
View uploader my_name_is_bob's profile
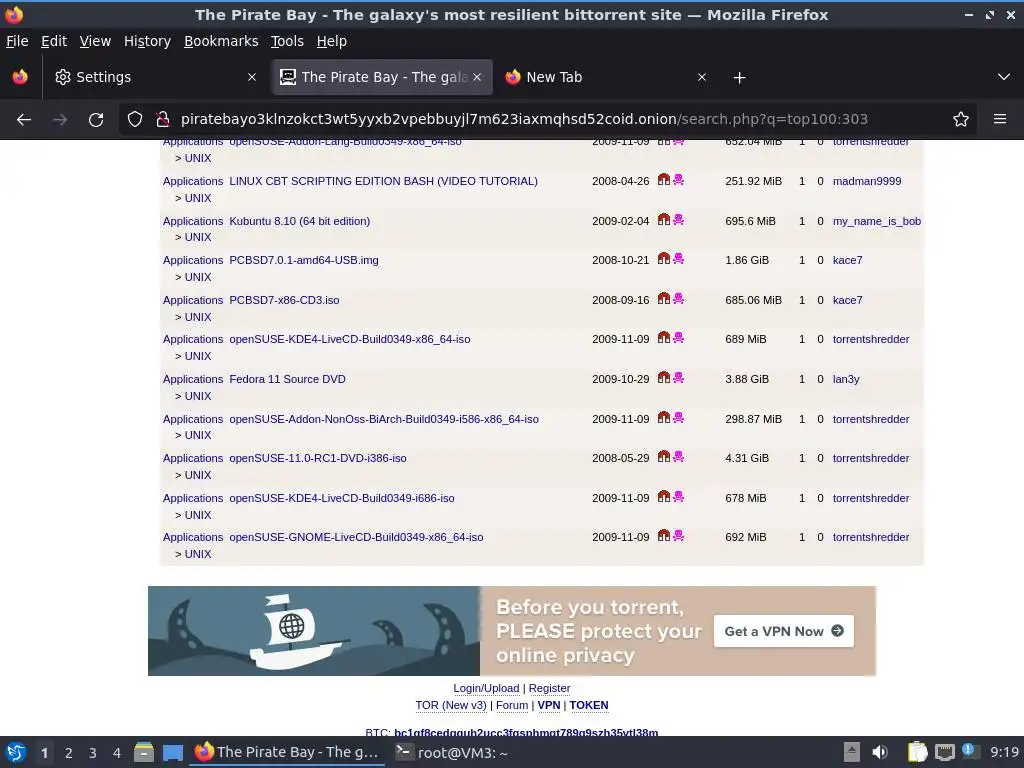click(x=876, y=221)
